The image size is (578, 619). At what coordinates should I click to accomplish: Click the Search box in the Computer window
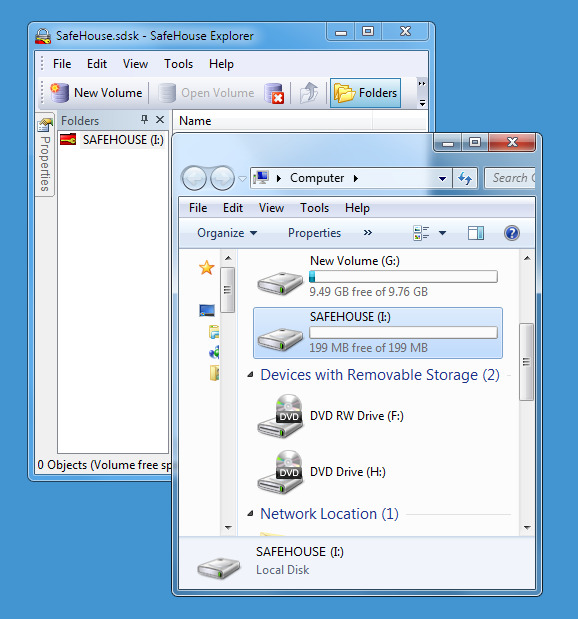point(510,178)
